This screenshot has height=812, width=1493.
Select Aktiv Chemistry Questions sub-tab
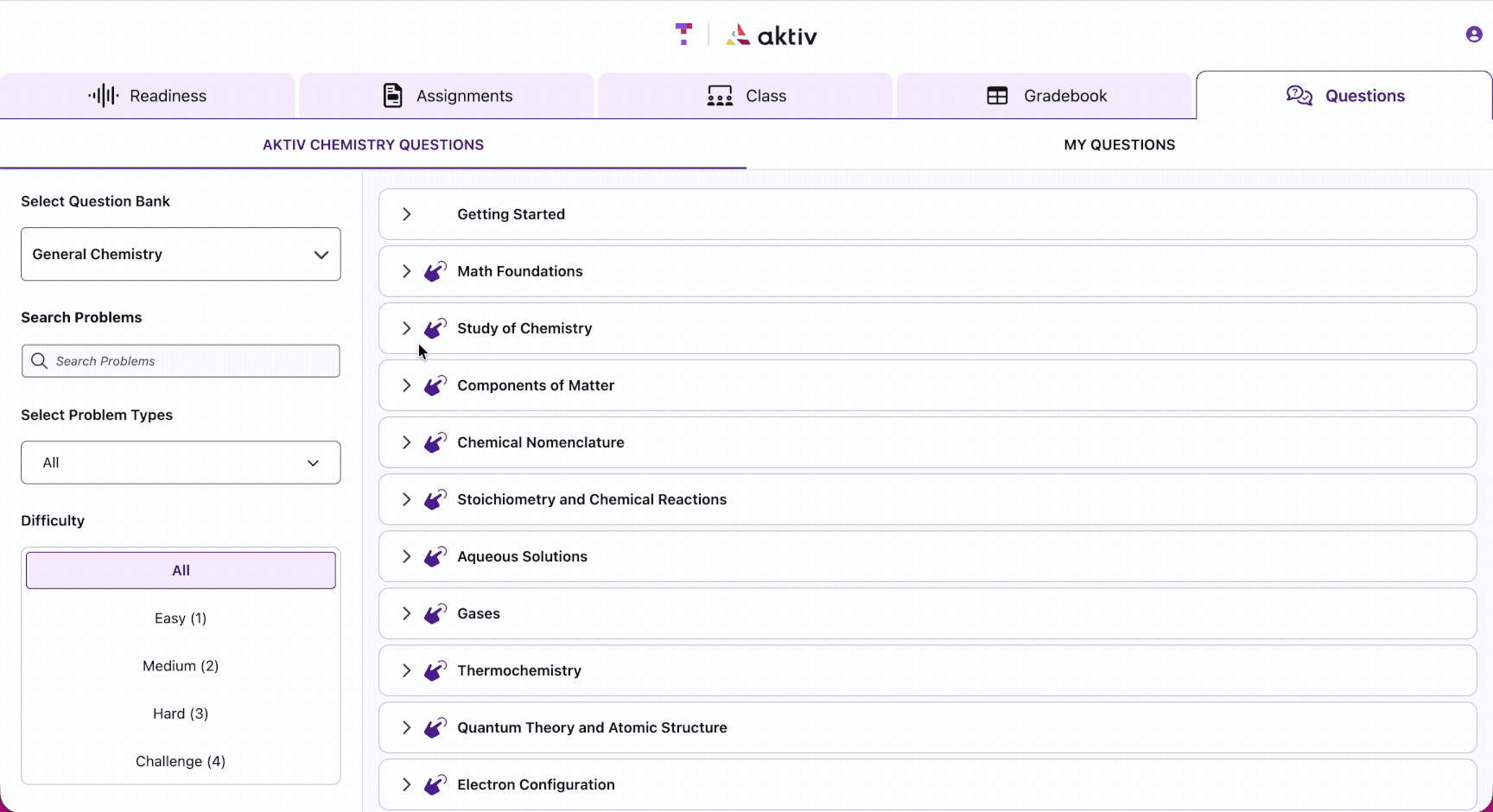click(x=373, y=144)
